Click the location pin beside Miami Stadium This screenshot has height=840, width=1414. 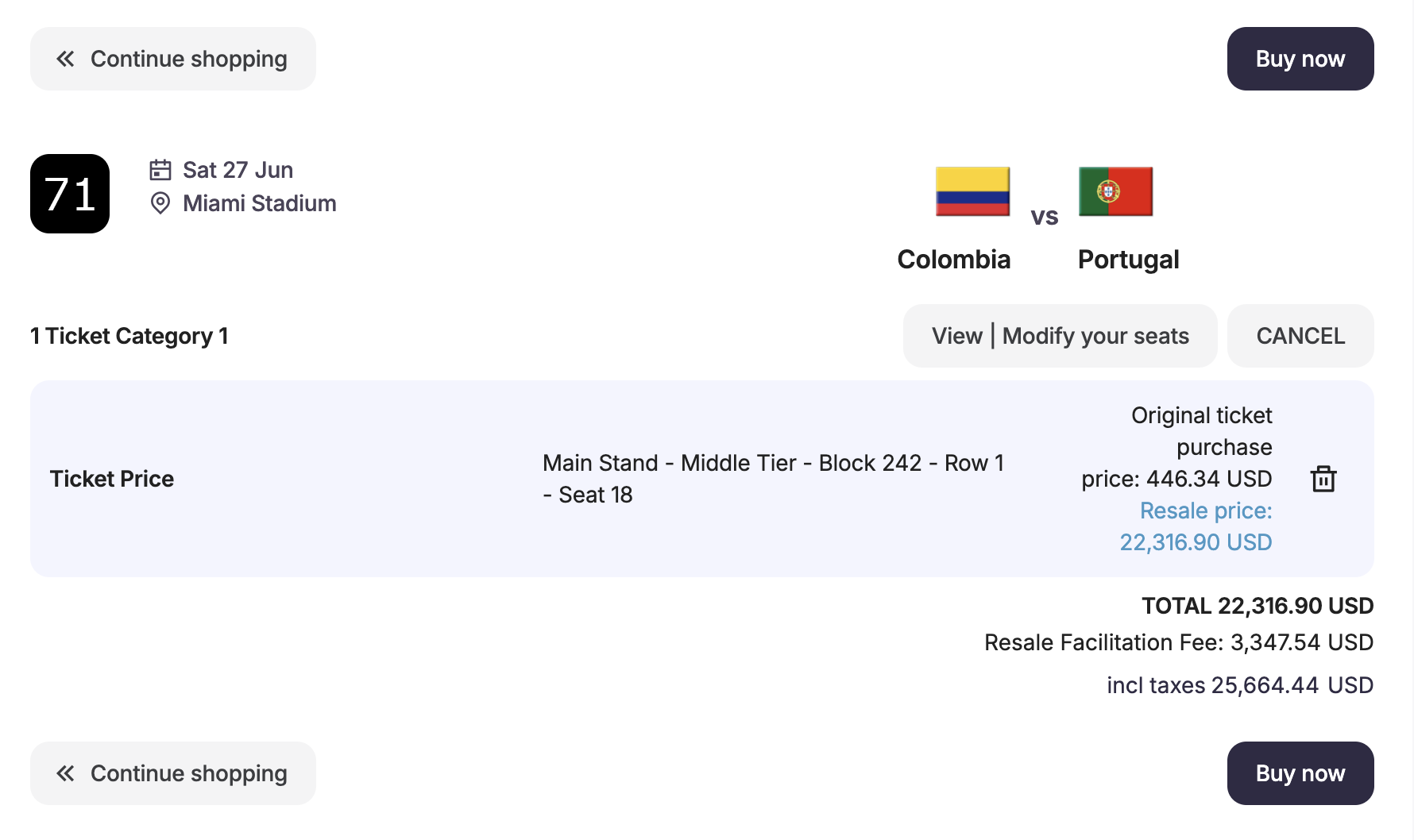(160, 203)
